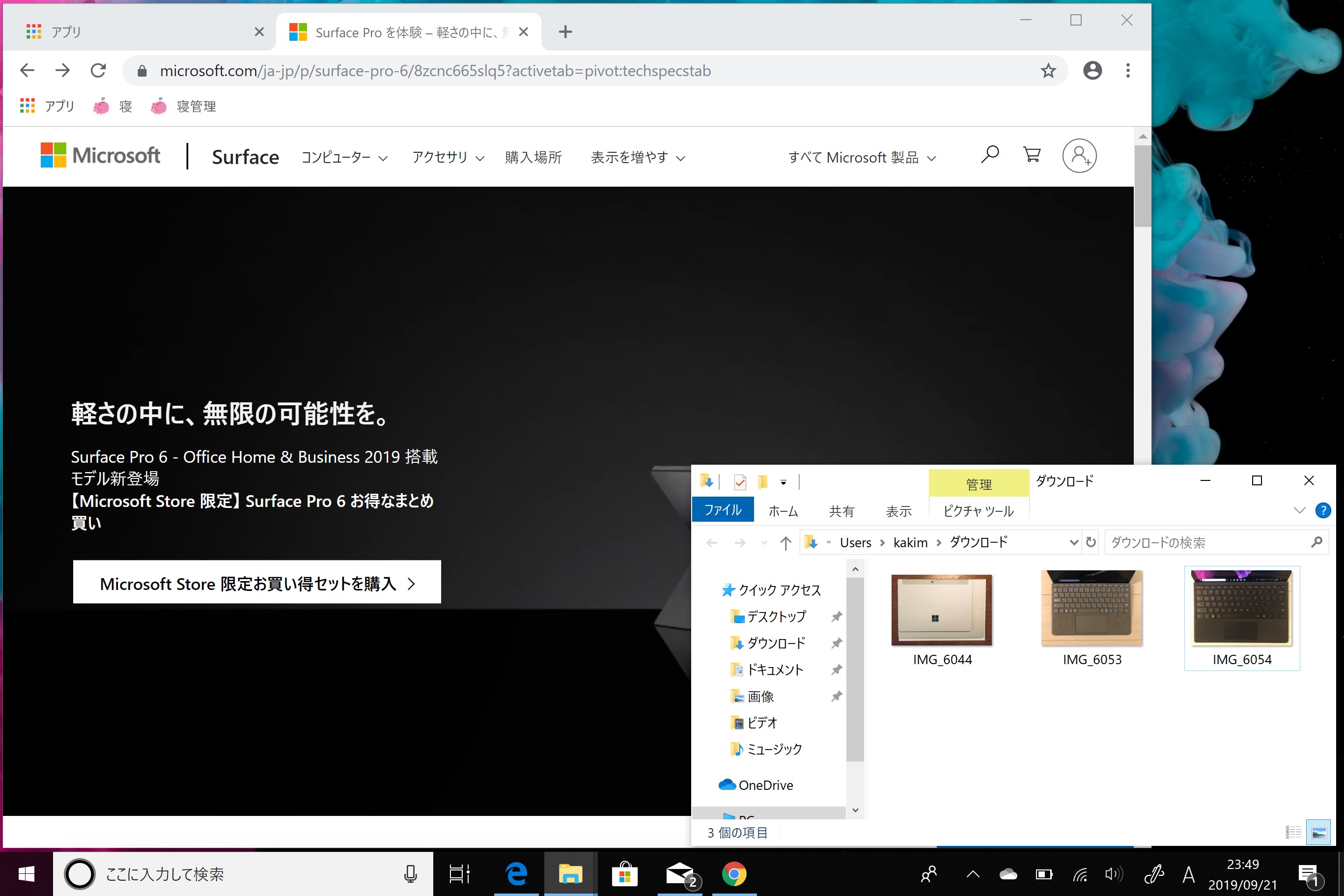This screenshot has width=1344, height=896.
Task: Open Microsoft Edge from the taskbar
Action: [x=516, y=874]
